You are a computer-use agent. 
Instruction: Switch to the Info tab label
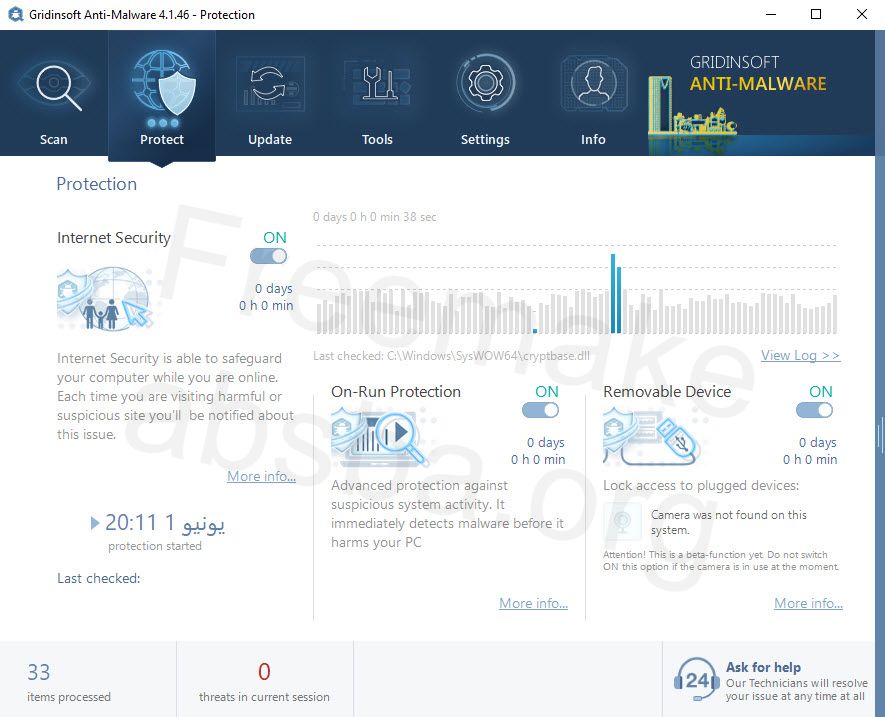click(593, 139)
